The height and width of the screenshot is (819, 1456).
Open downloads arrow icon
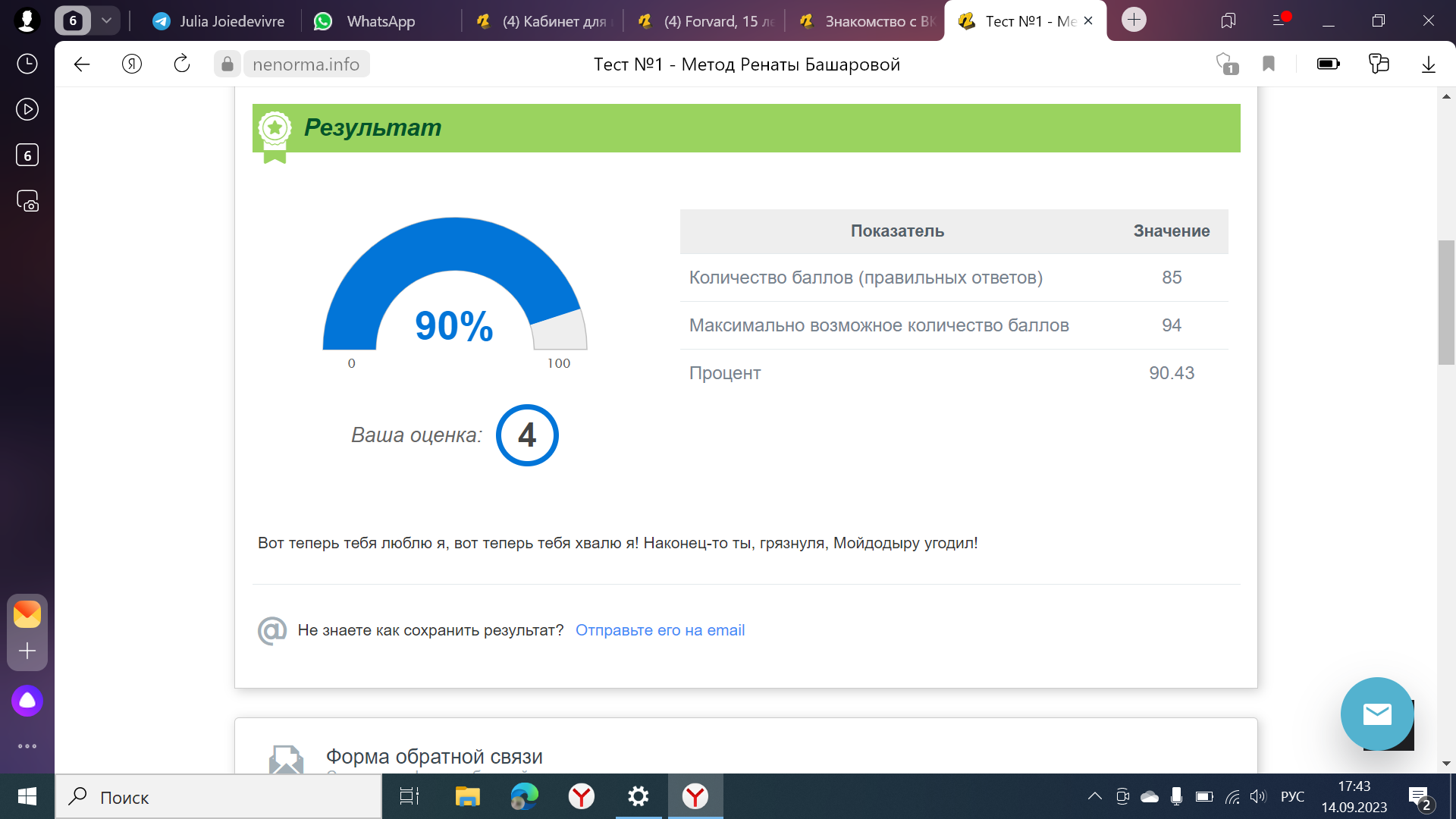point(1428,64)
